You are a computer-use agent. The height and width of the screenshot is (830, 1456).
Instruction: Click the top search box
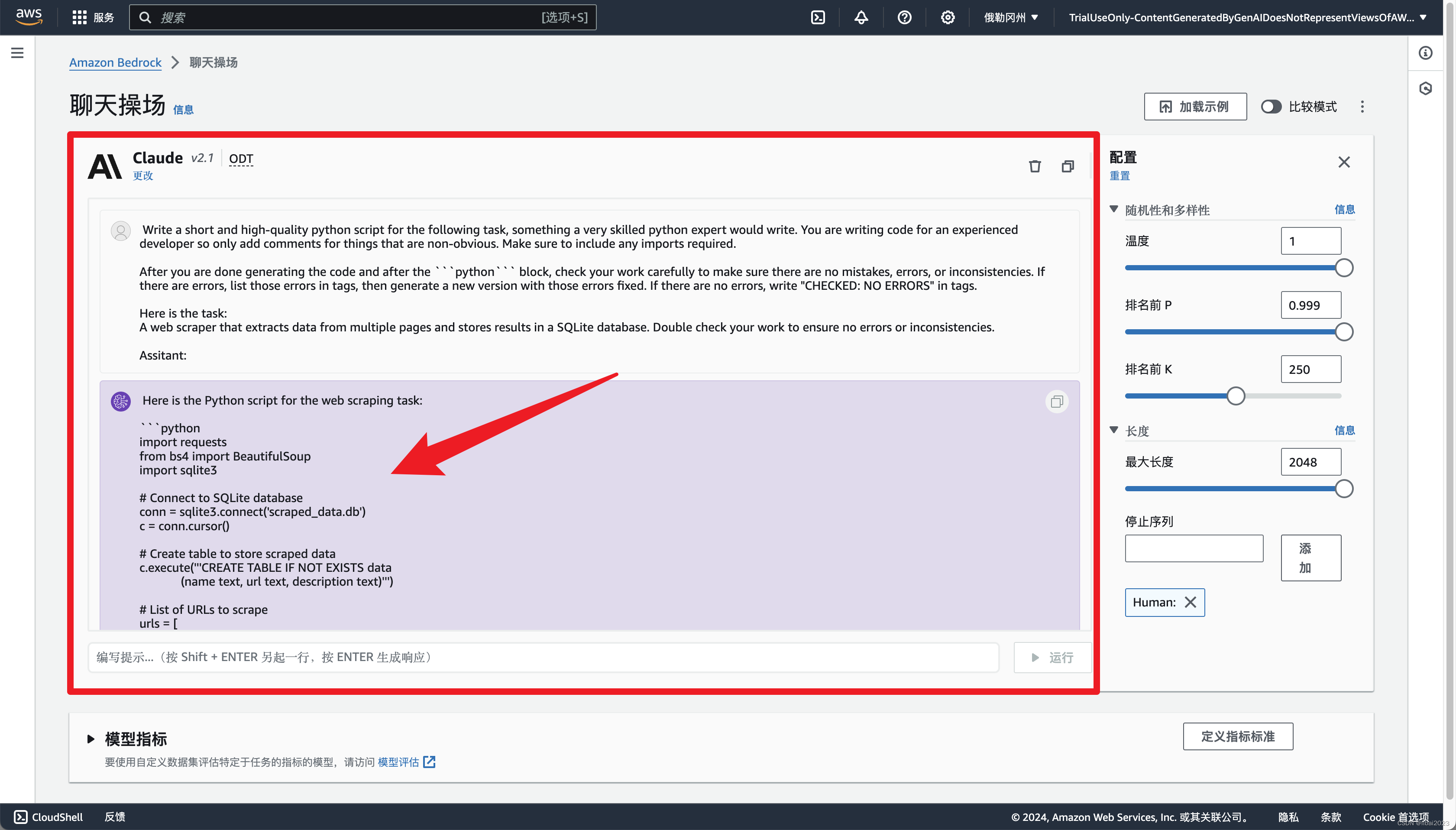tap(362, 17)
